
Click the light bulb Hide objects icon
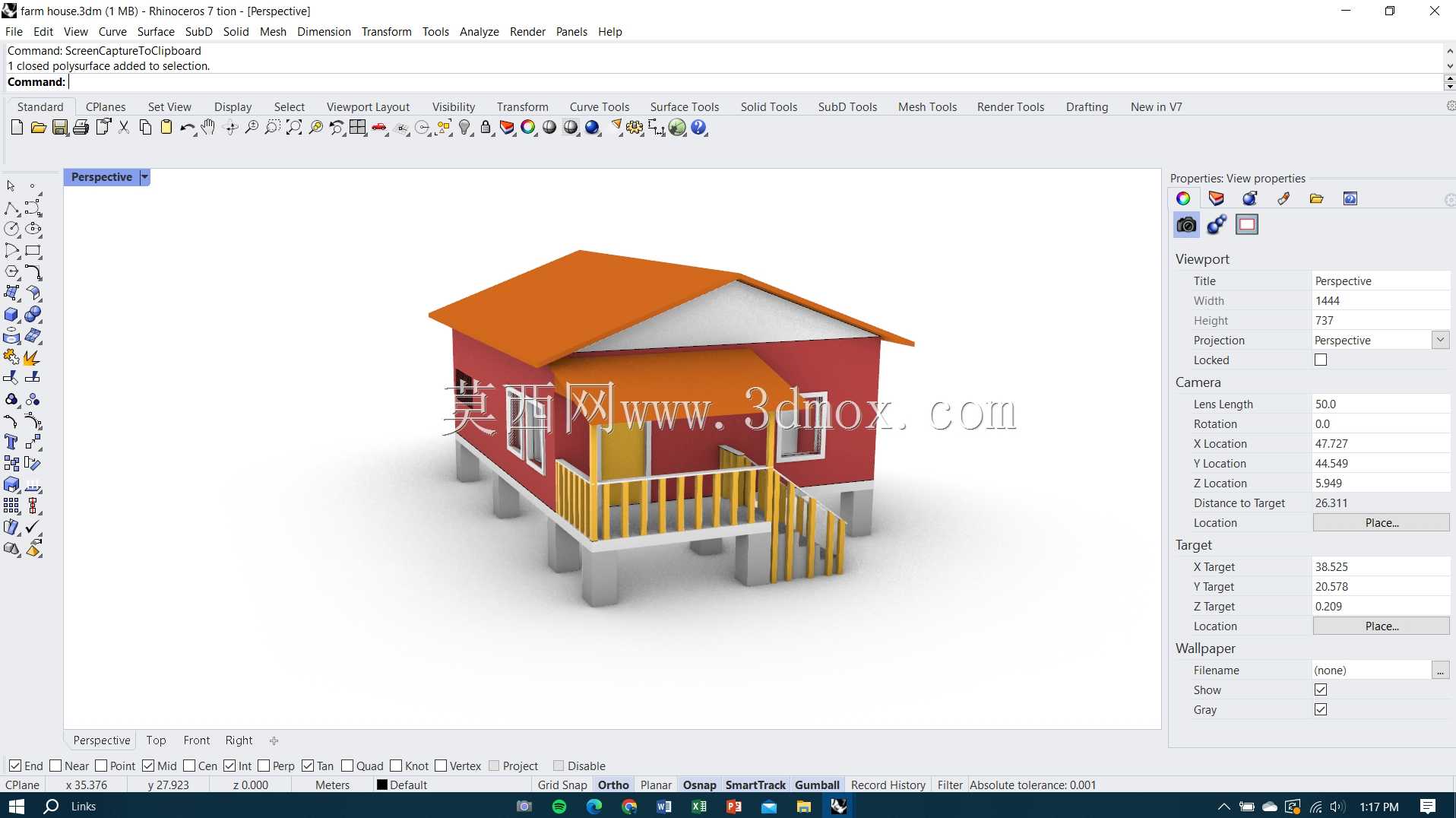(465, 127)
